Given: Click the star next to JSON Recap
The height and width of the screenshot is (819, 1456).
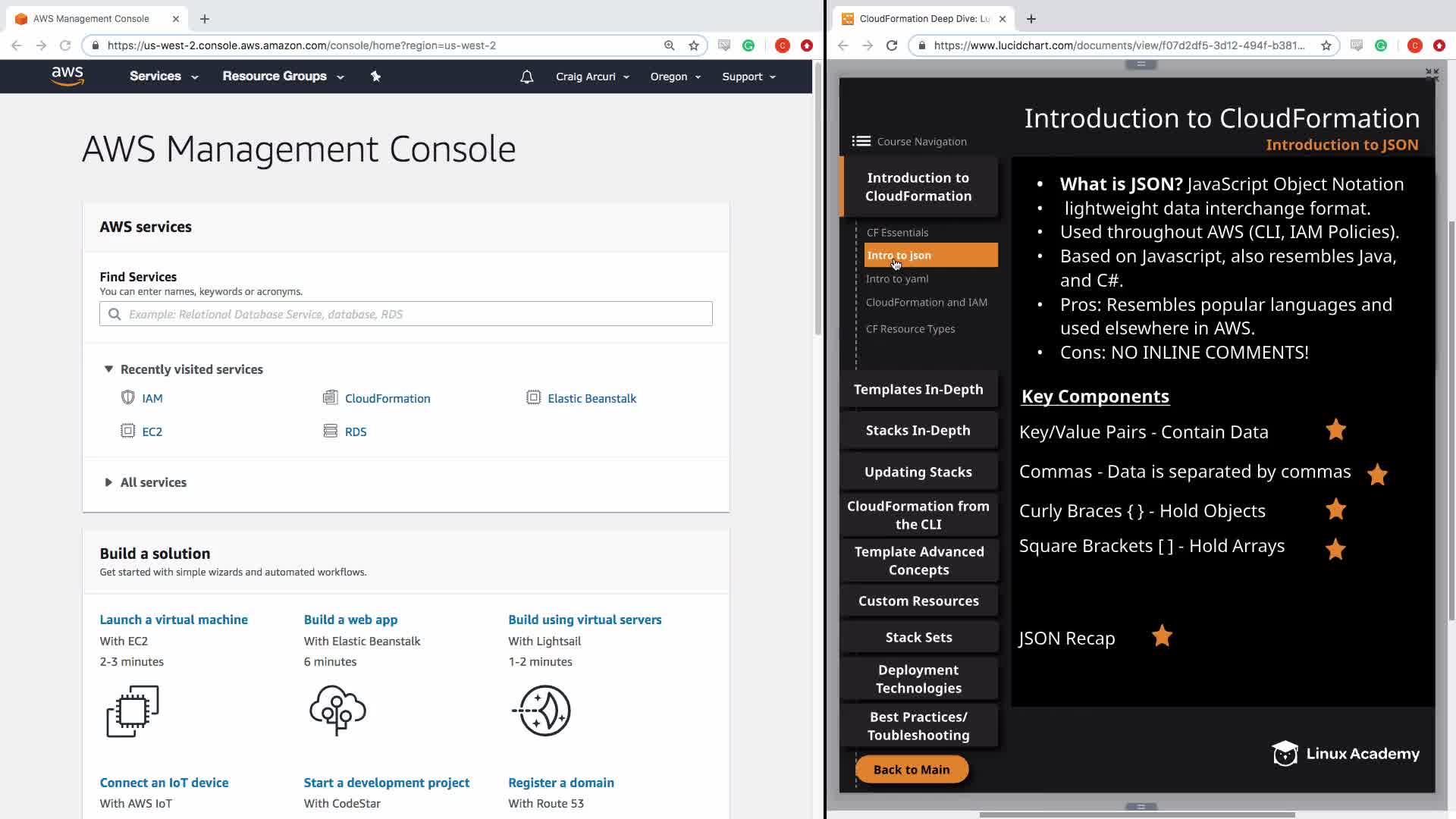Looking at the screenshot, I should point(1162,635).
